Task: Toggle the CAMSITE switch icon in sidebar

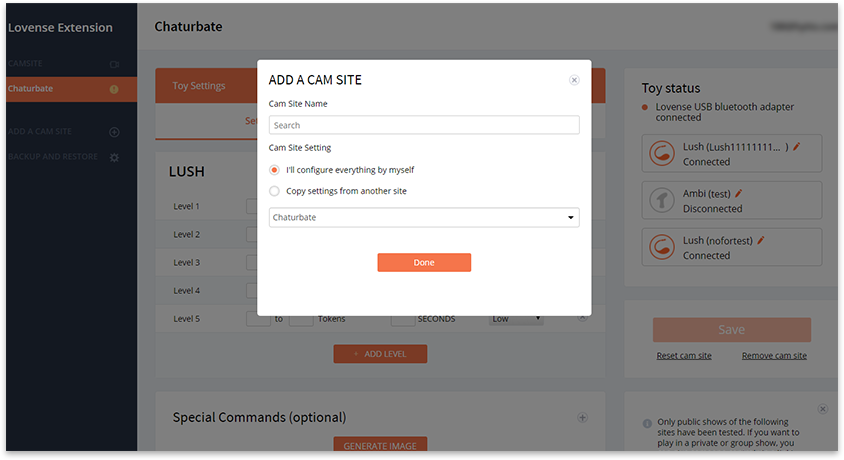Action: pos(114,64)
